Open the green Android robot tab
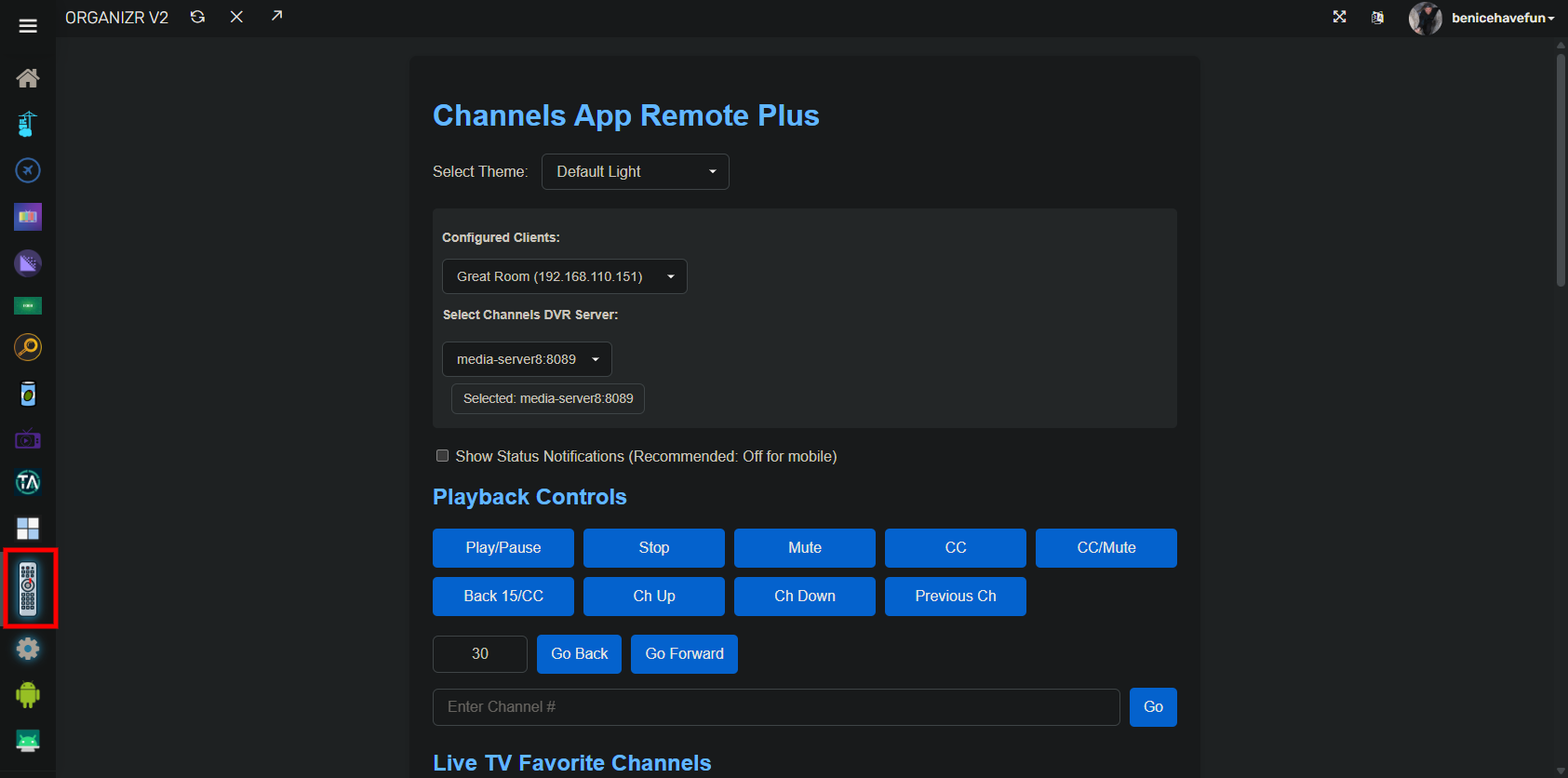Image resolution: width=1568 pixels, height=778 pixels. pos(28,694)
